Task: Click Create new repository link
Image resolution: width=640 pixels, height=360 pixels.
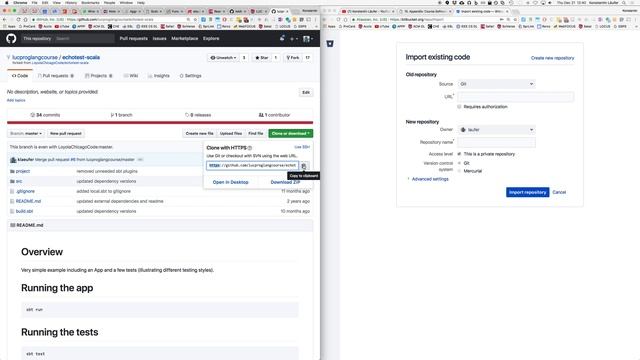Action: 552,58
